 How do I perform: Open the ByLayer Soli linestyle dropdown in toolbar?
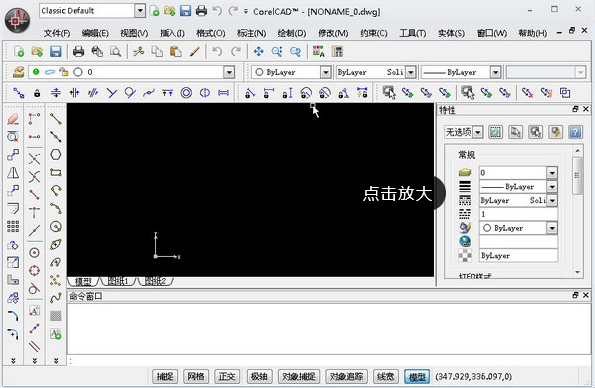(x=411, y=72)
